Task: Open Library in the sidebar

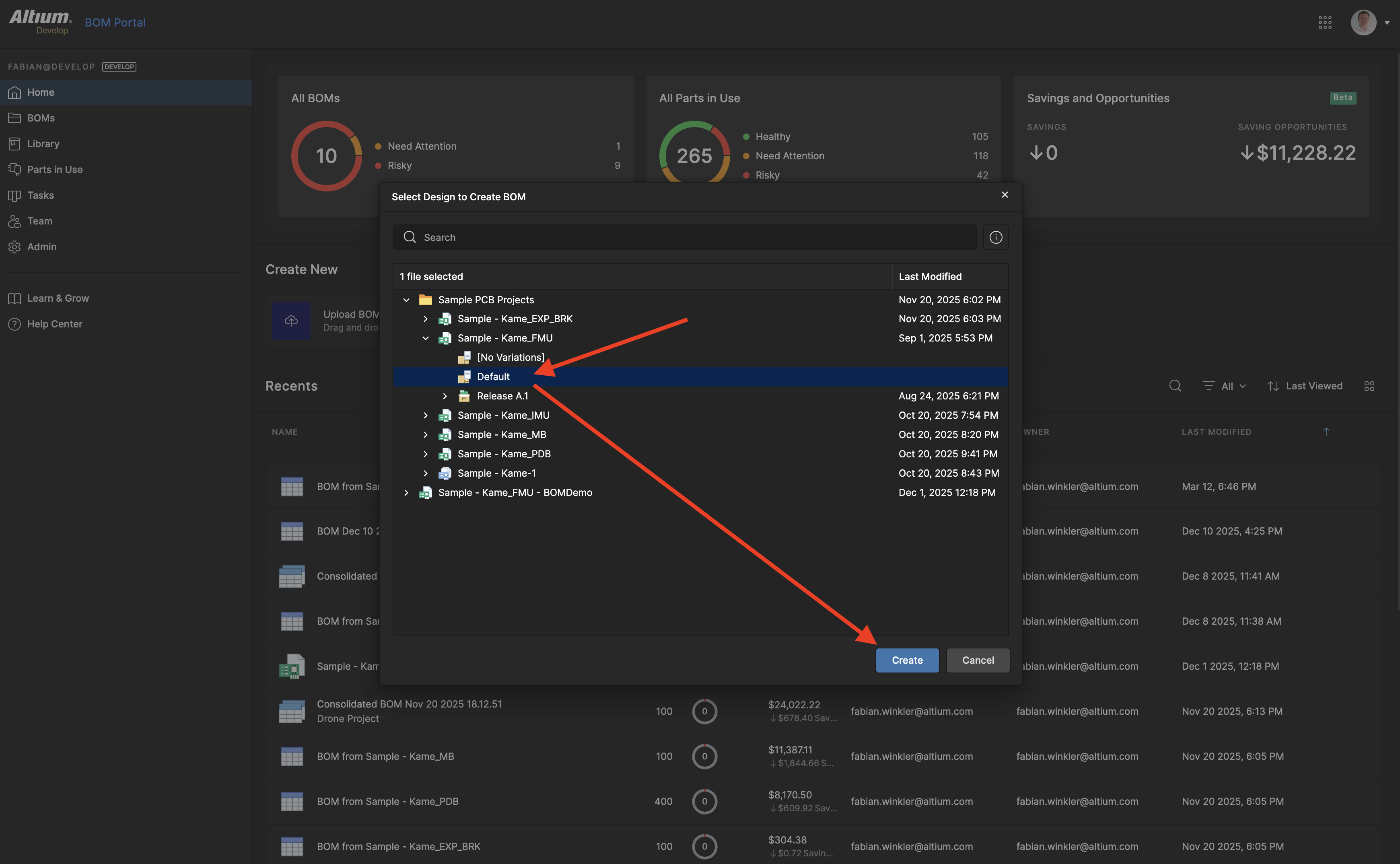Action: (126, 144)
